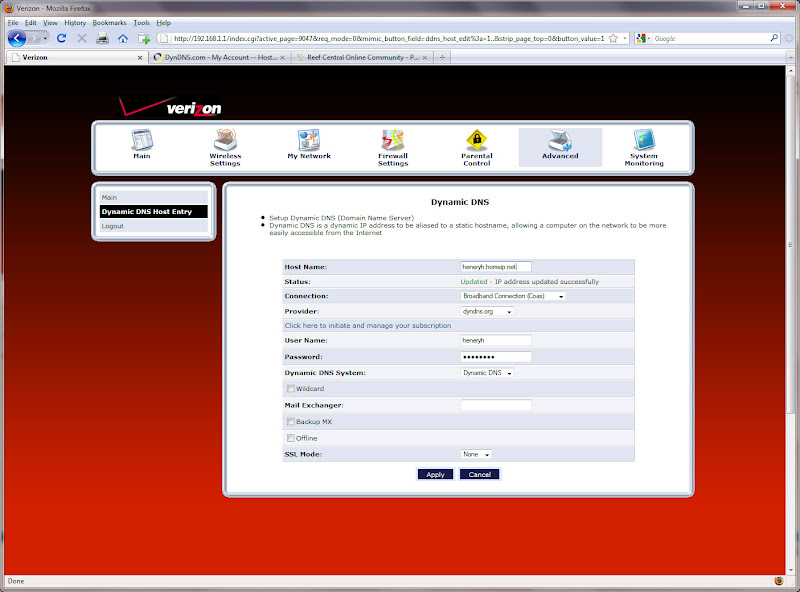Click the Verizon logo
This screenshot has height=592, width=800.
[x=170, y=107]
